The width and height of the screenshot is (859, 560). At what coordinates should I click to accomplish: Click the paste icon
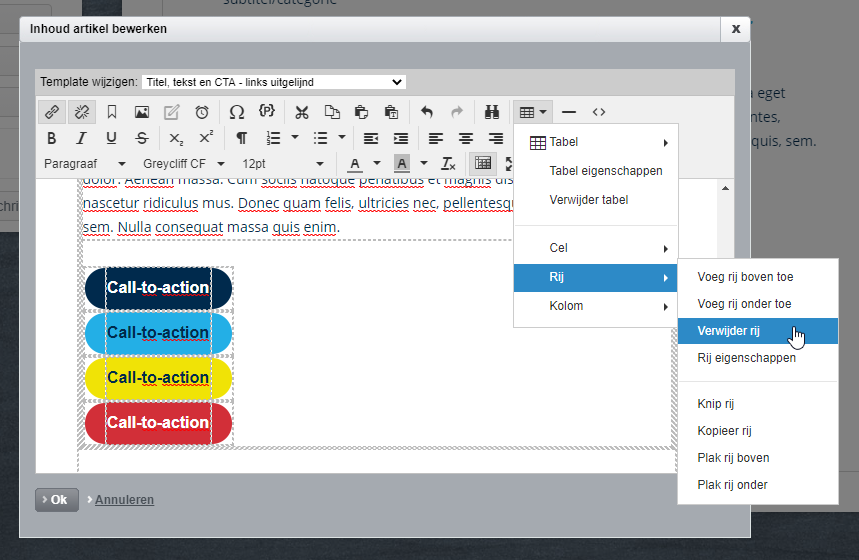tap(361, 112)
